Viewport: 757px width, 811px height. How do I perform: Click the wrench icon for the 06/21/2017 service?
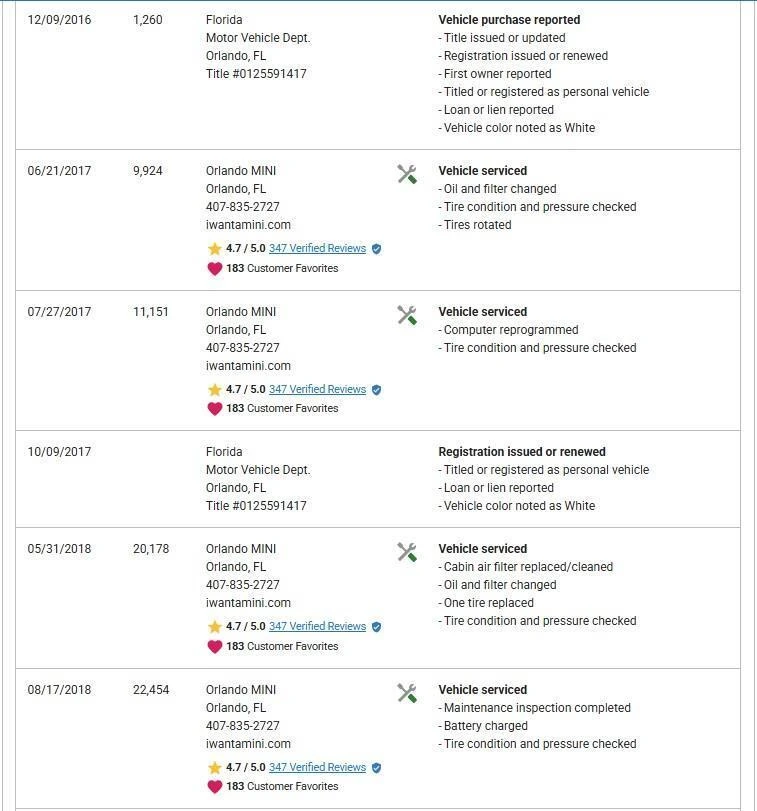pos(407,174)
